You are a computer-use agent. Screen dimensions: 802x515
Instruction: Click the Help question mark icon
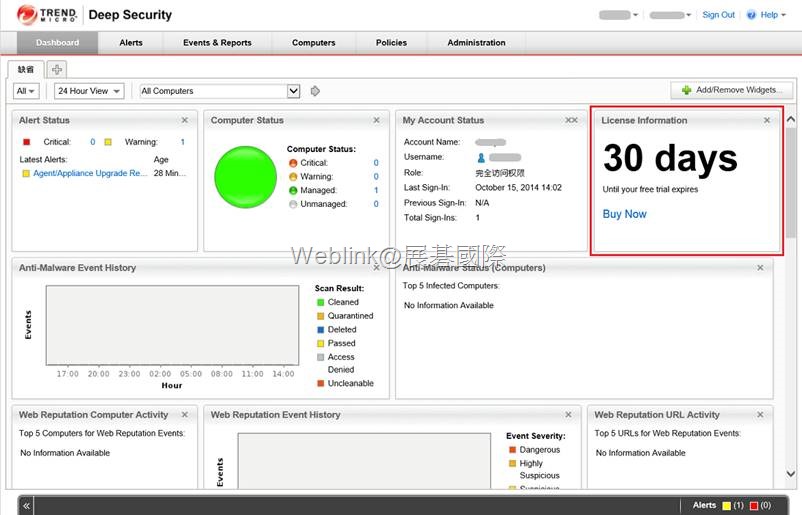751,15
